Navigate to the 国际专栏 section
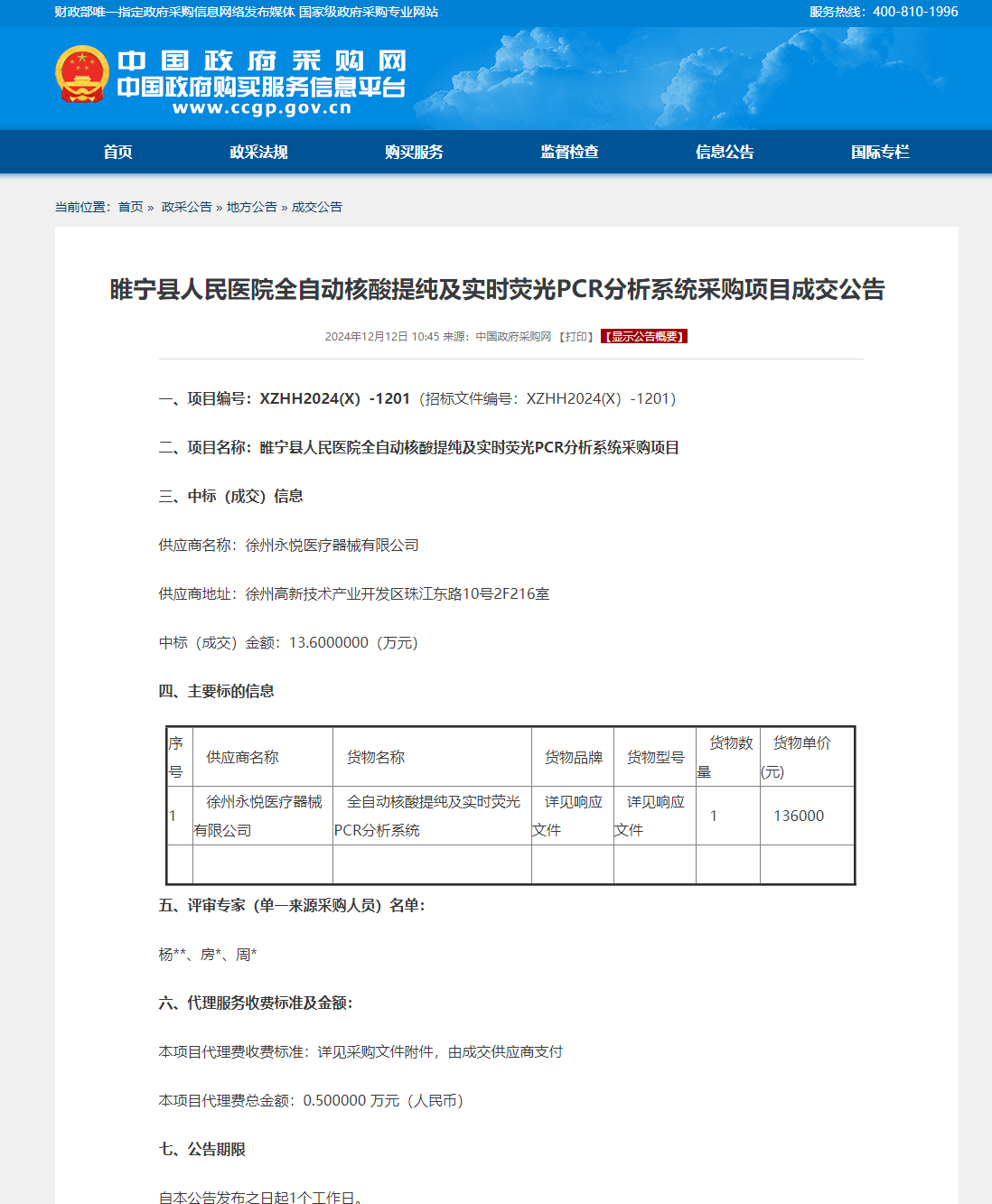The height and width of the screenshot is (1204, 992). click(880, 152)
